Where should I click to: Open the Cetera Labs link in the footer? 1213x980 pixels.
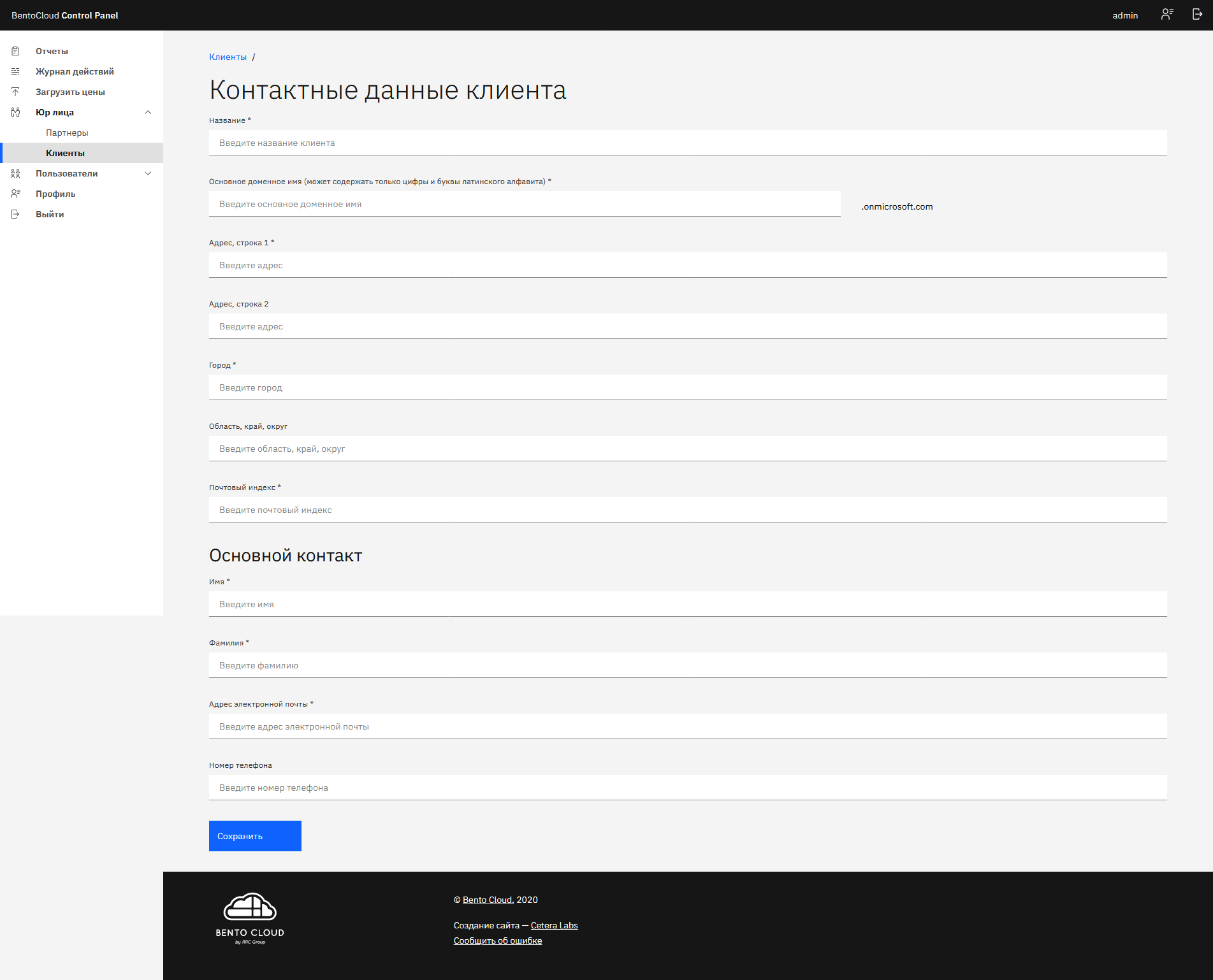pos(553,925)
